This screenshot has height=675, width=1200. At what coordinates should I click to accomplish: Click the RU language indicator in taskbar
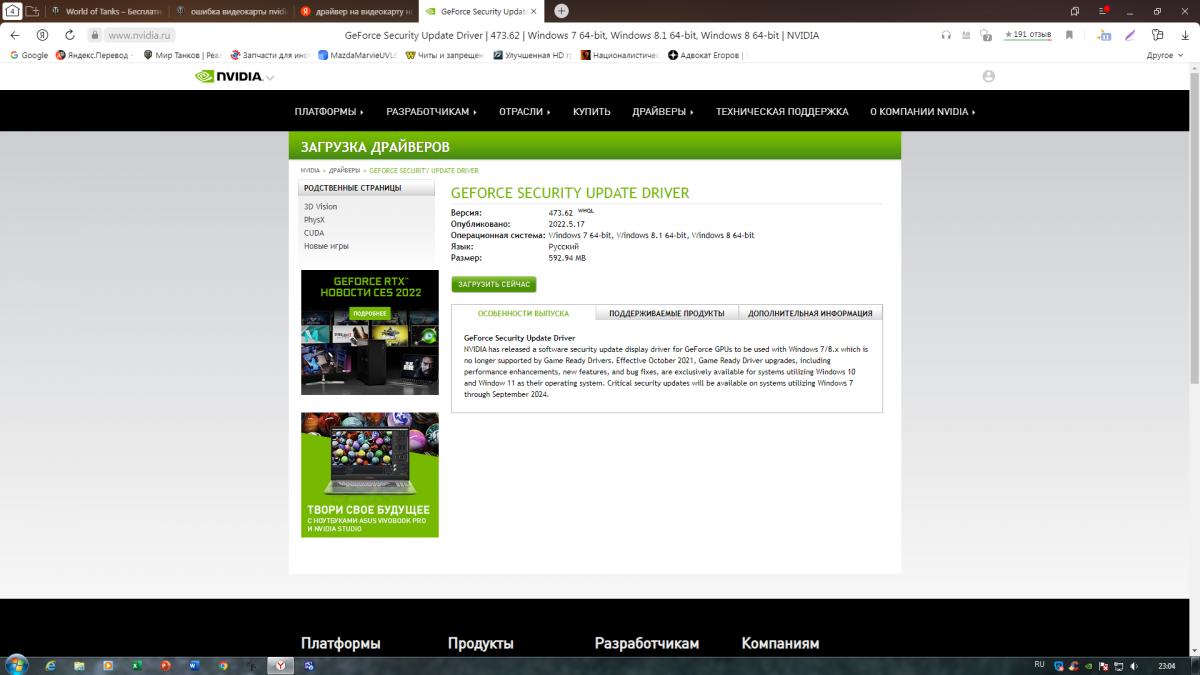point(1039,664)
